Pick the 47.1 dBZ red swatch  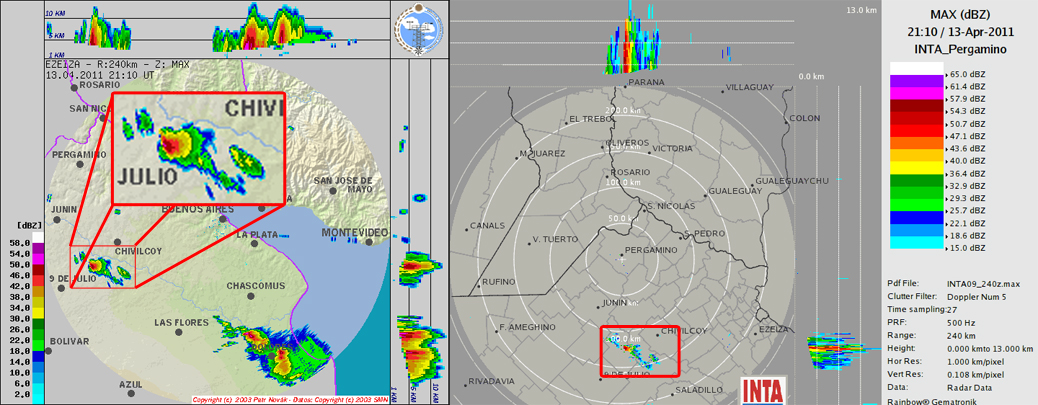pos(916,130)
